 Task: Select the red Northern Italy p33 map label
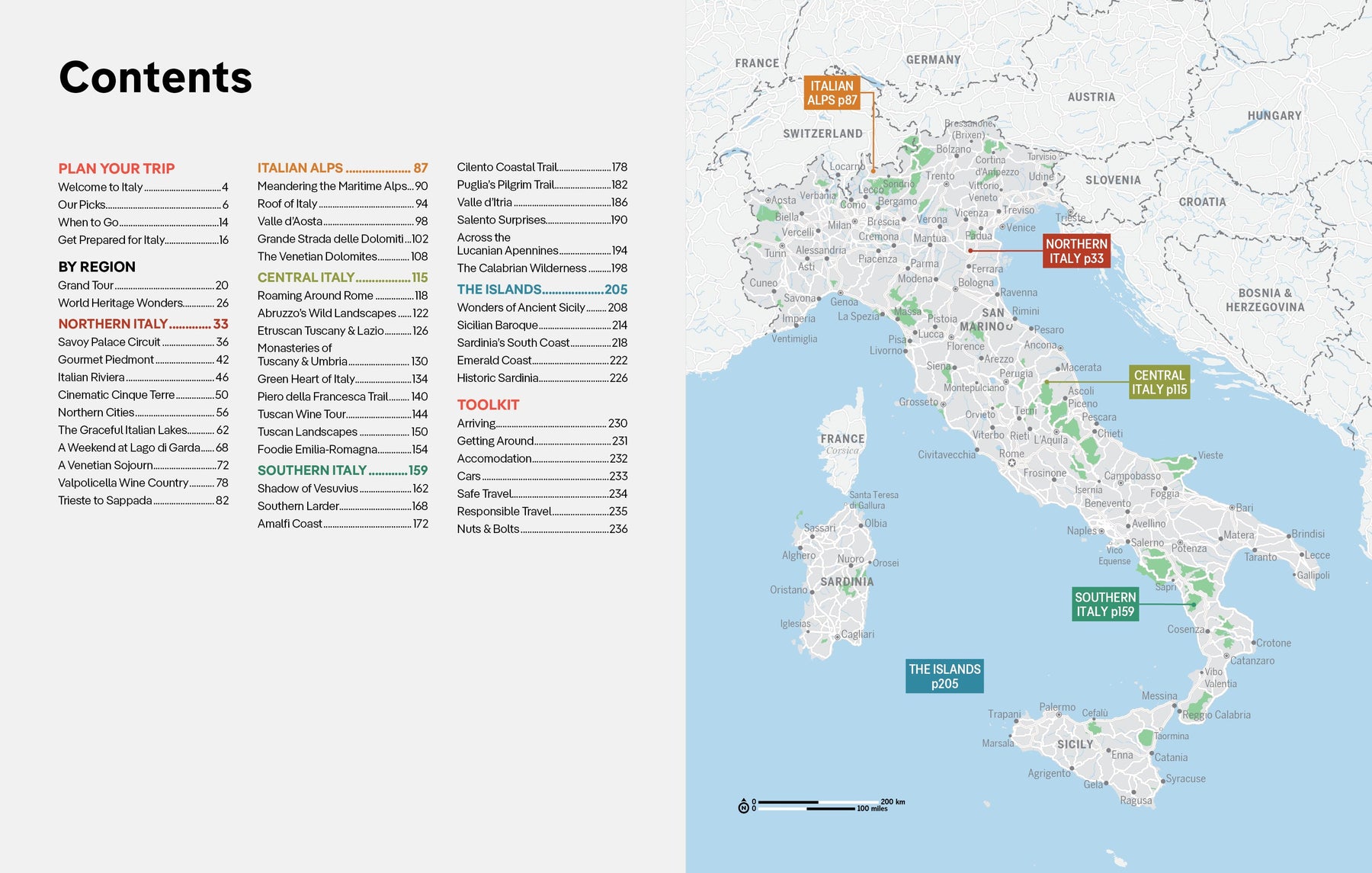(1075, 251)
